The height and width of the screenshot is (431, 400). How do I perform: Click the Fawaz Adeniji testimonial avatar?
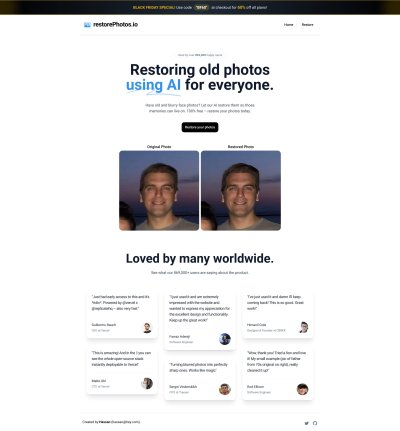225,339
